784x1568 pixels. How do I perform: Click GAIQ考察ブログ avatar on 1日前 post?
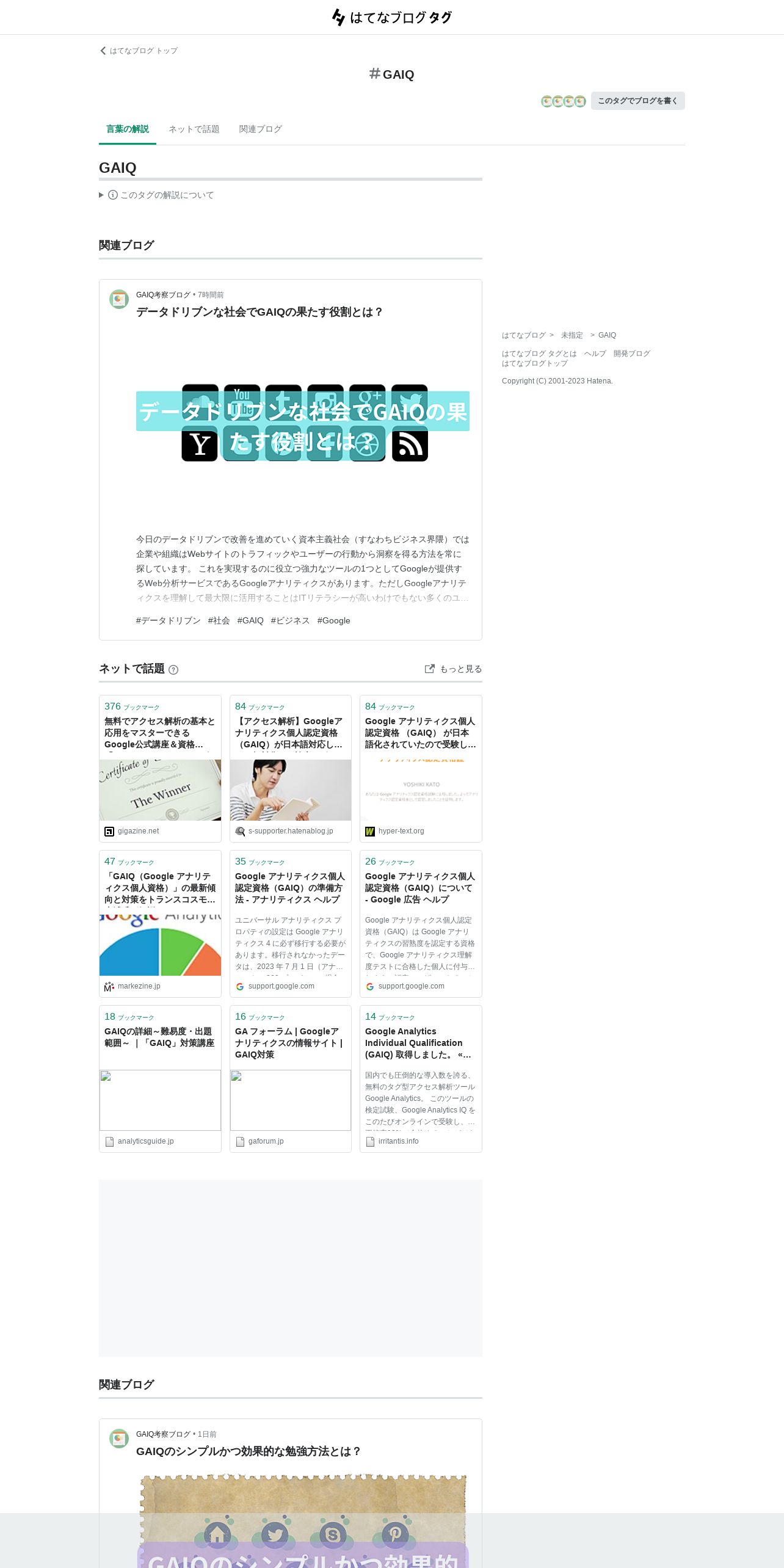pos(119,1439)
